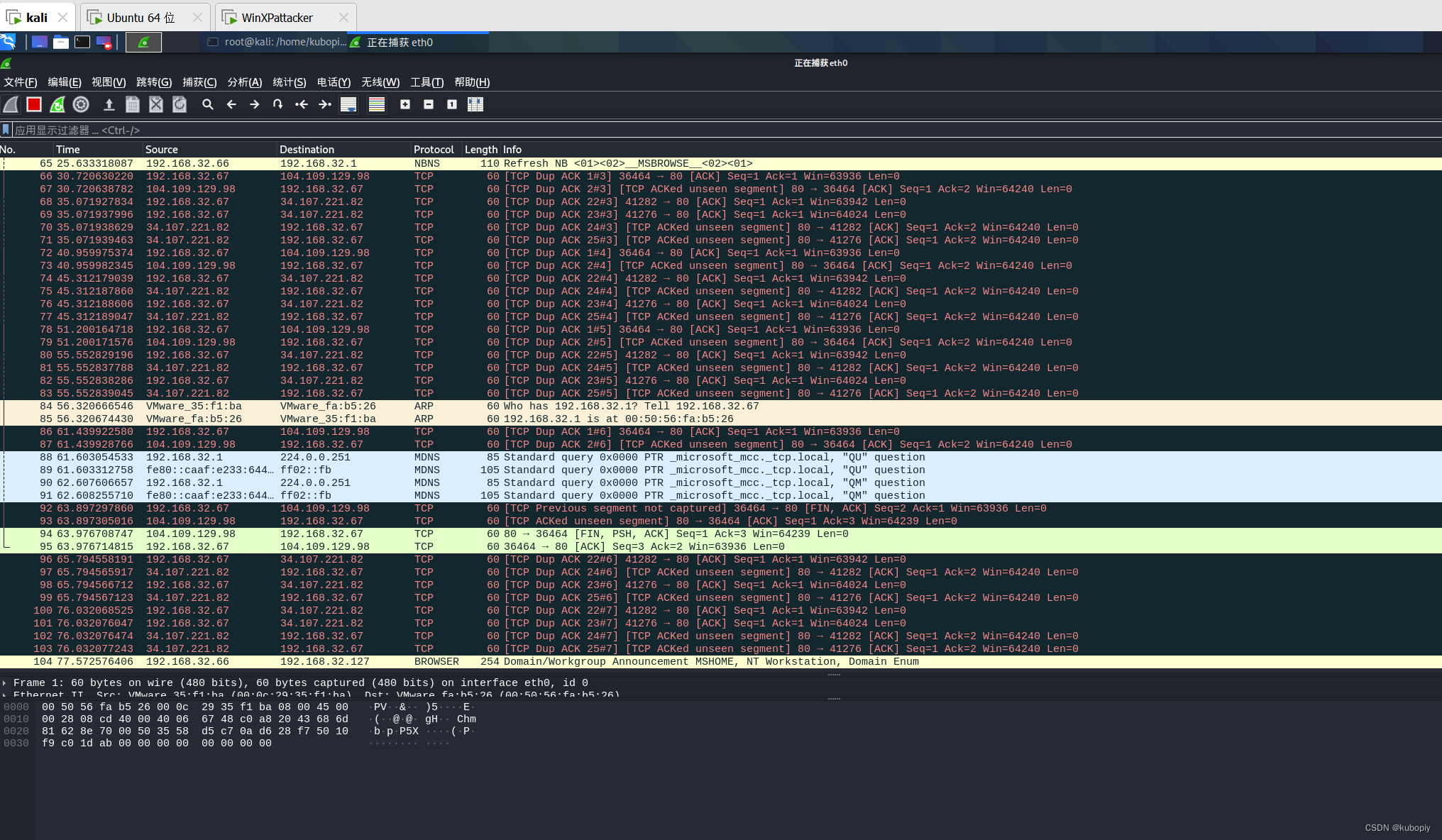This screenshot has width=1442, height=840.
Task: Reset text size with the 1 icon
Action: [452, 104]
